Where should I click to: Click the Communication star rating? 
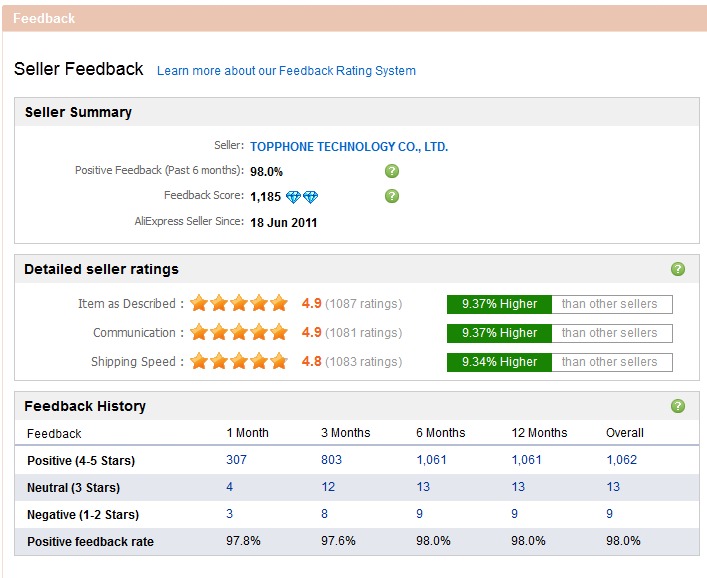[x=239, y=333]
